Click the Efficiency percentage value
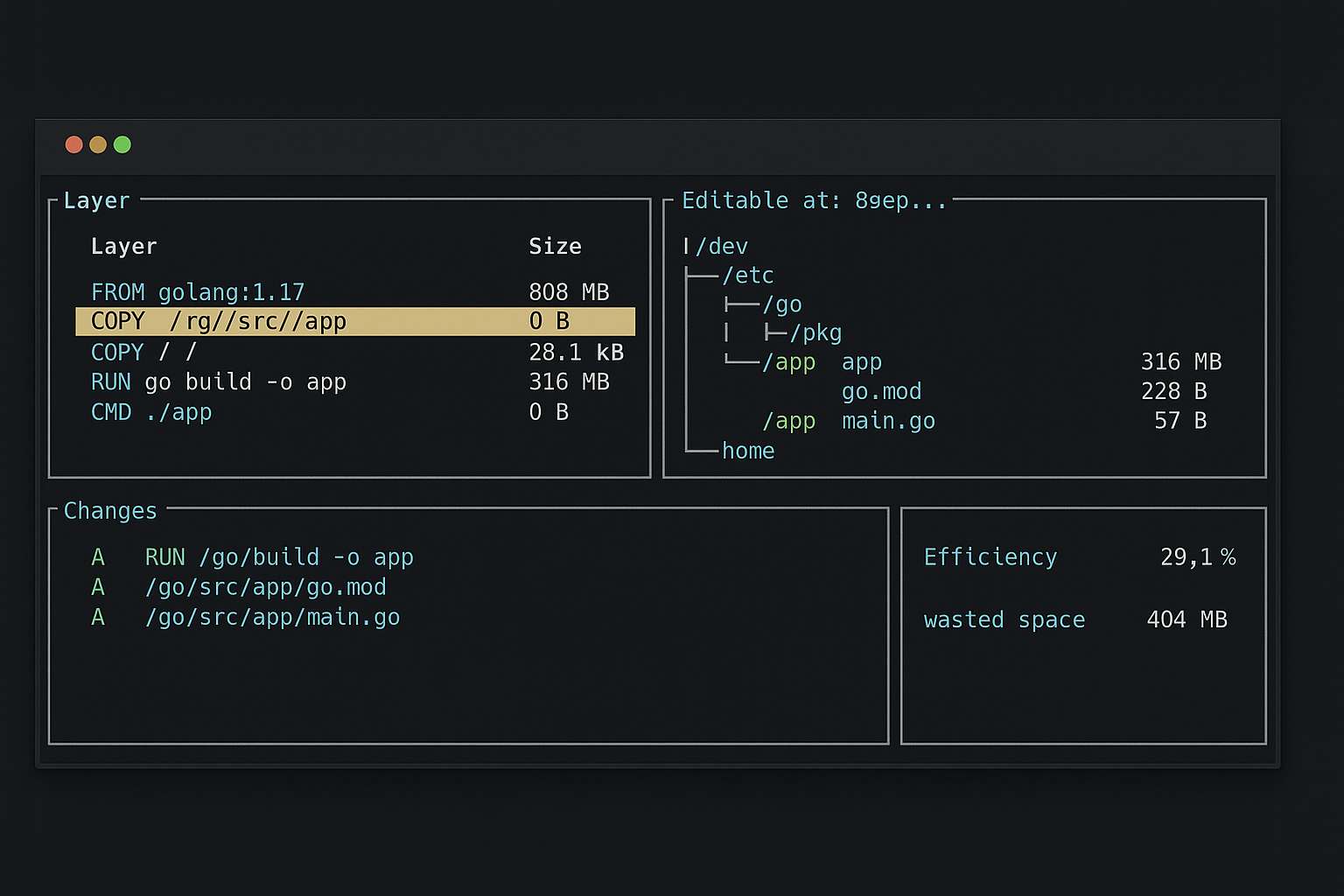1344x896 pixels. pos(1197,557)
